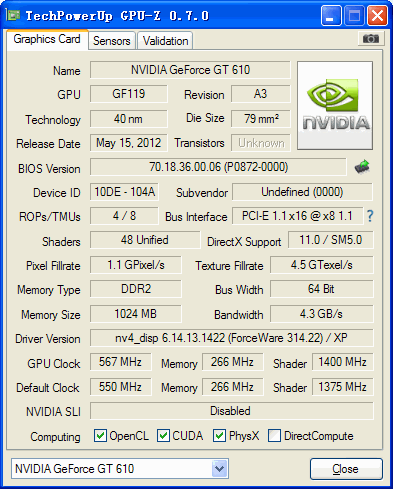
Task: Click the 'BIOS Version' label
Action: [49, 169]
